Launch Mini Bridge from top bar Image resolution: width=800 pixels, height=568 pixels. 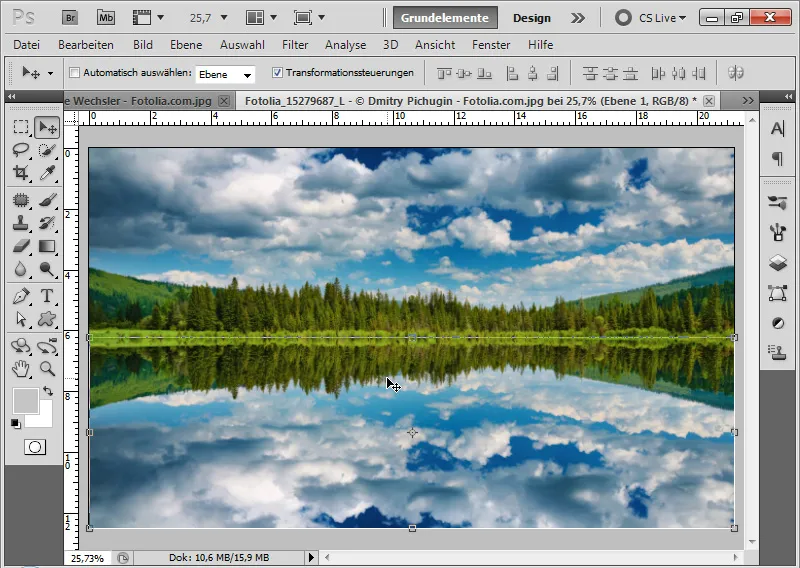pos(106,18)
